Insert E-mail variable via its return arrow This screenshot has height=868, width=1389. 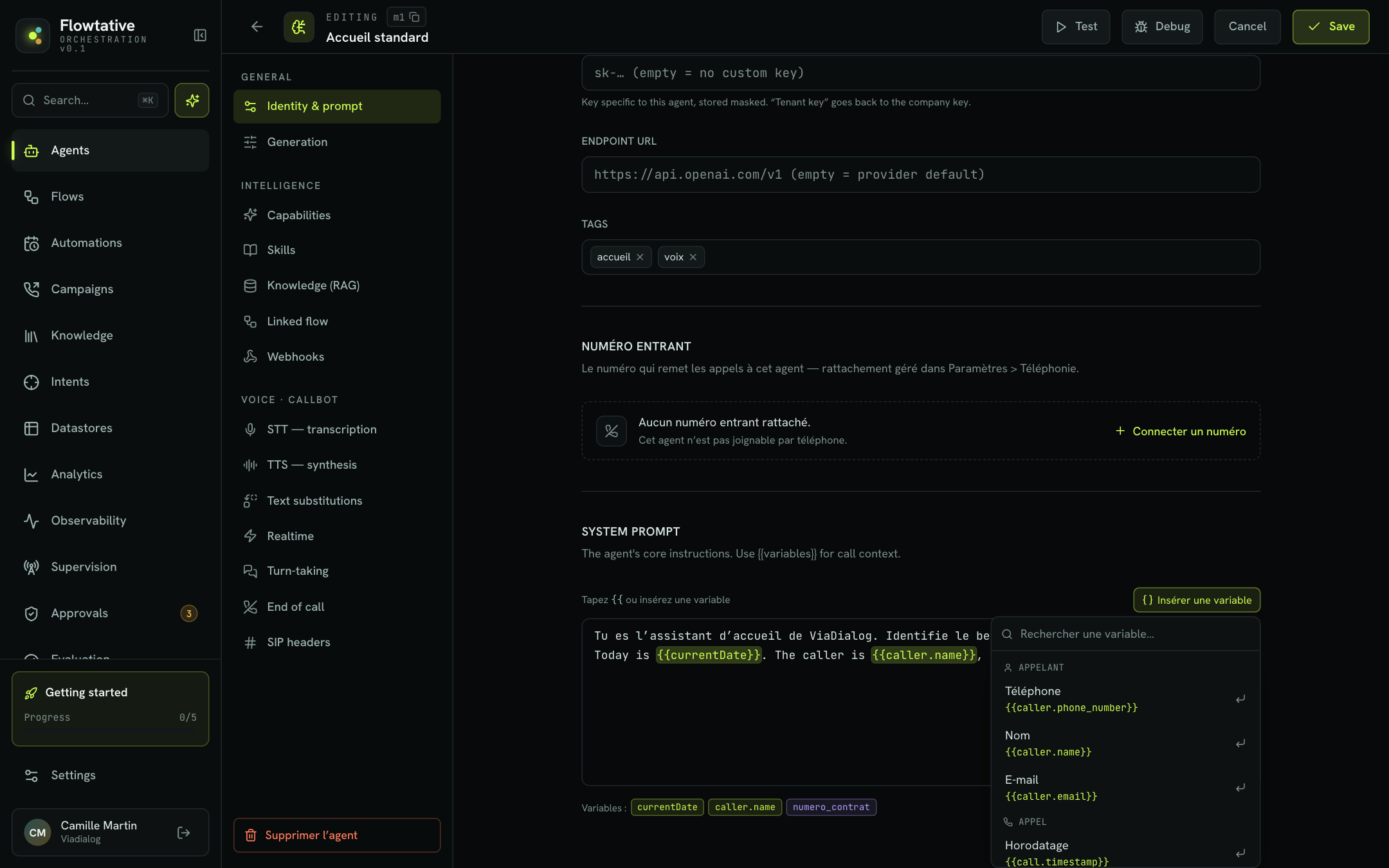pyautogui.click(x=1240, y=788)
